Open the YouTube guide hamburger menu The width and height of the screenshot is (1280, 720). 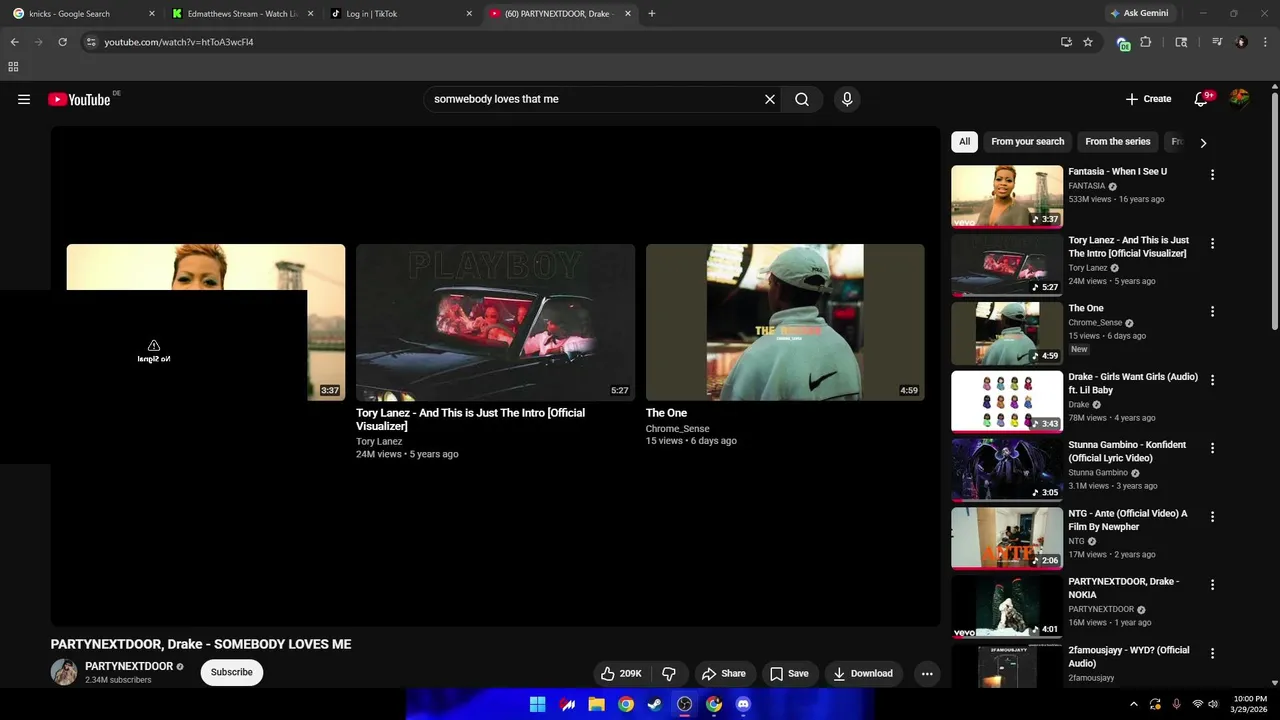24,99
